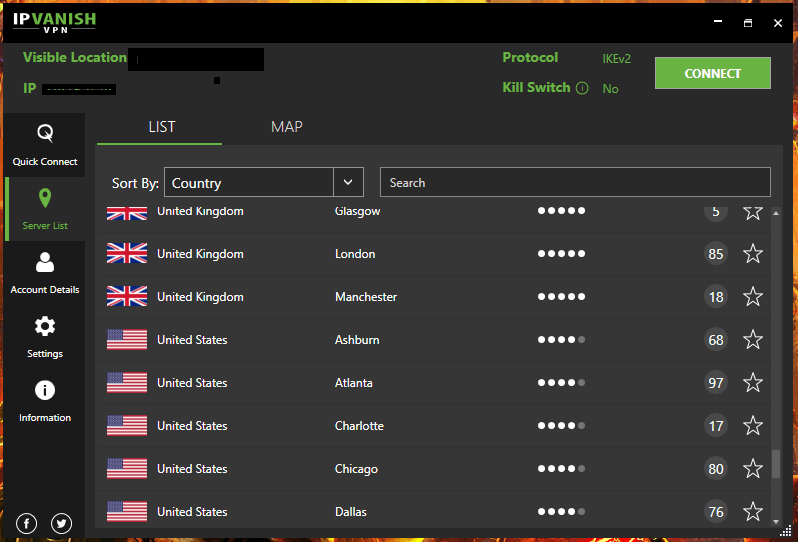Open the Sort By Country dropdown arrow

[x=348, y=182]
